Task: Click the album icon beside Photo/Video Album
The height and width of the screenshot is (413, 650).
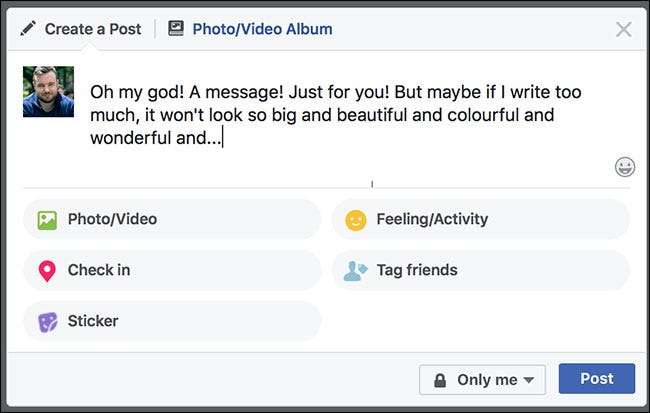Action: 176,29
